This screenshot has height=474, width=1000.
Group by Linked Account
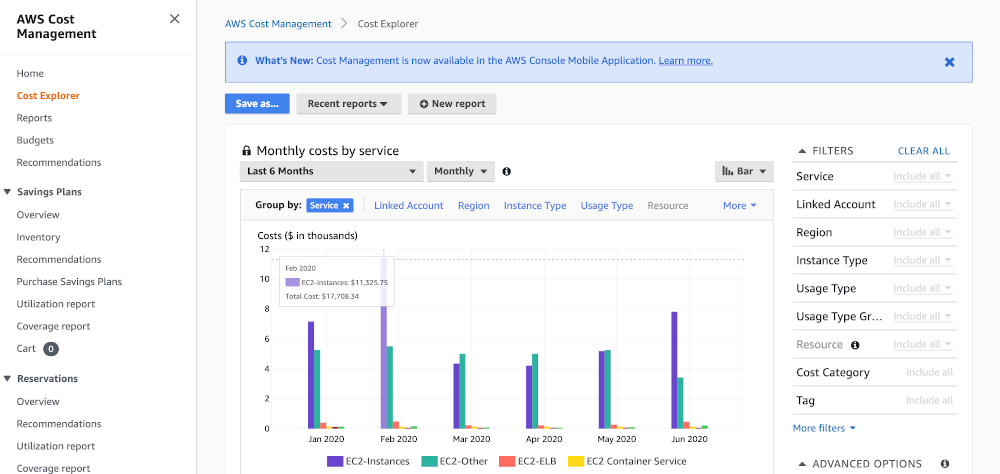click(x=408, y=205)
